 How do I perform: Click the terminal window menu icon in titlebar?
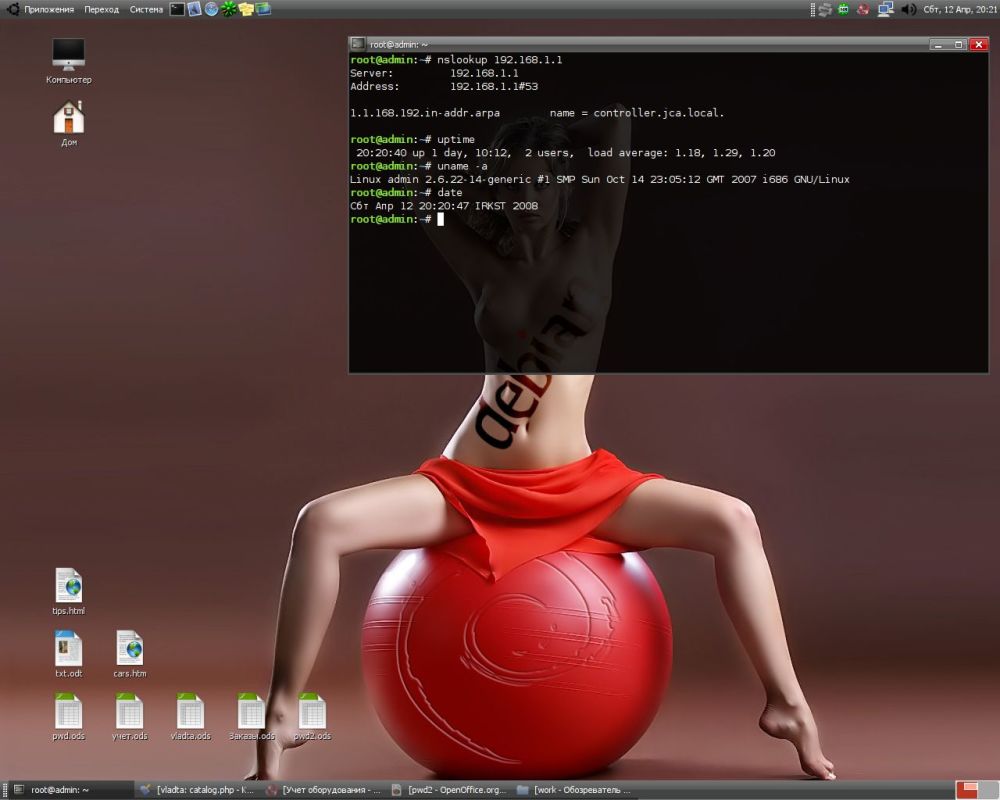[x=358, y=44]
